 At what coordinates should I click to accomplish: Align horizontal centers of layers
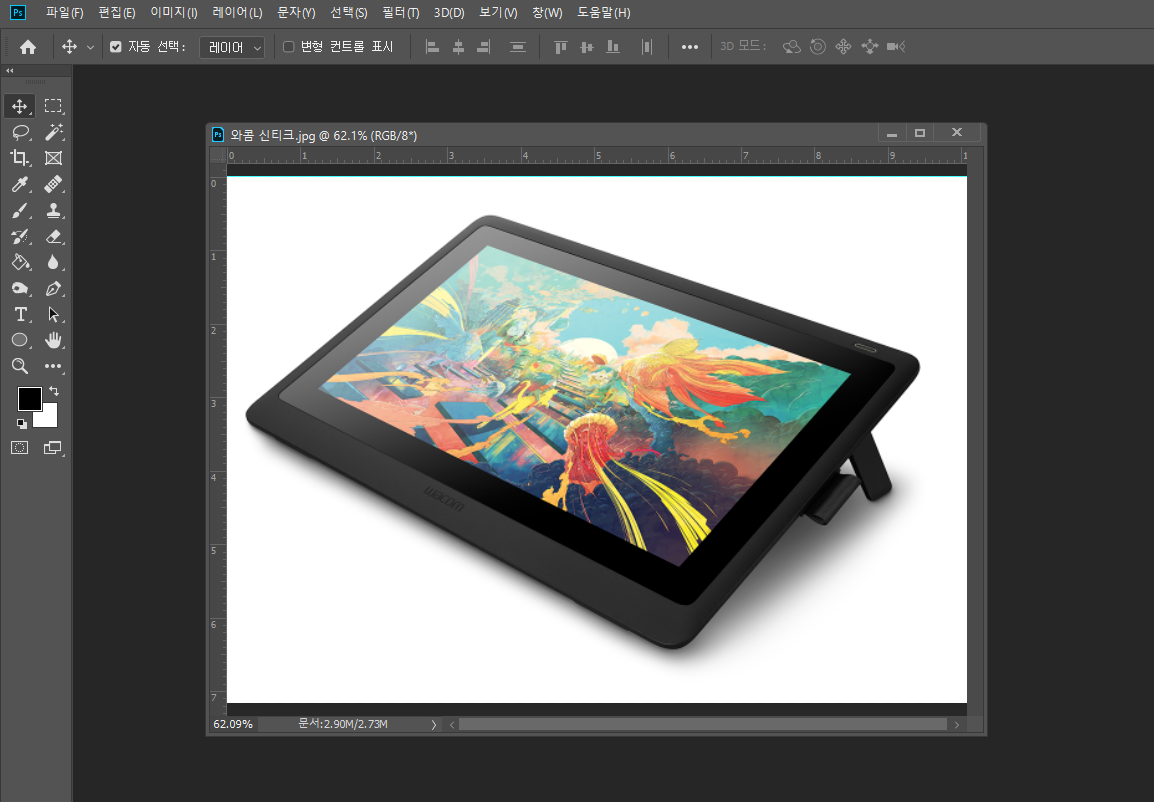click(x=458, y=47)
